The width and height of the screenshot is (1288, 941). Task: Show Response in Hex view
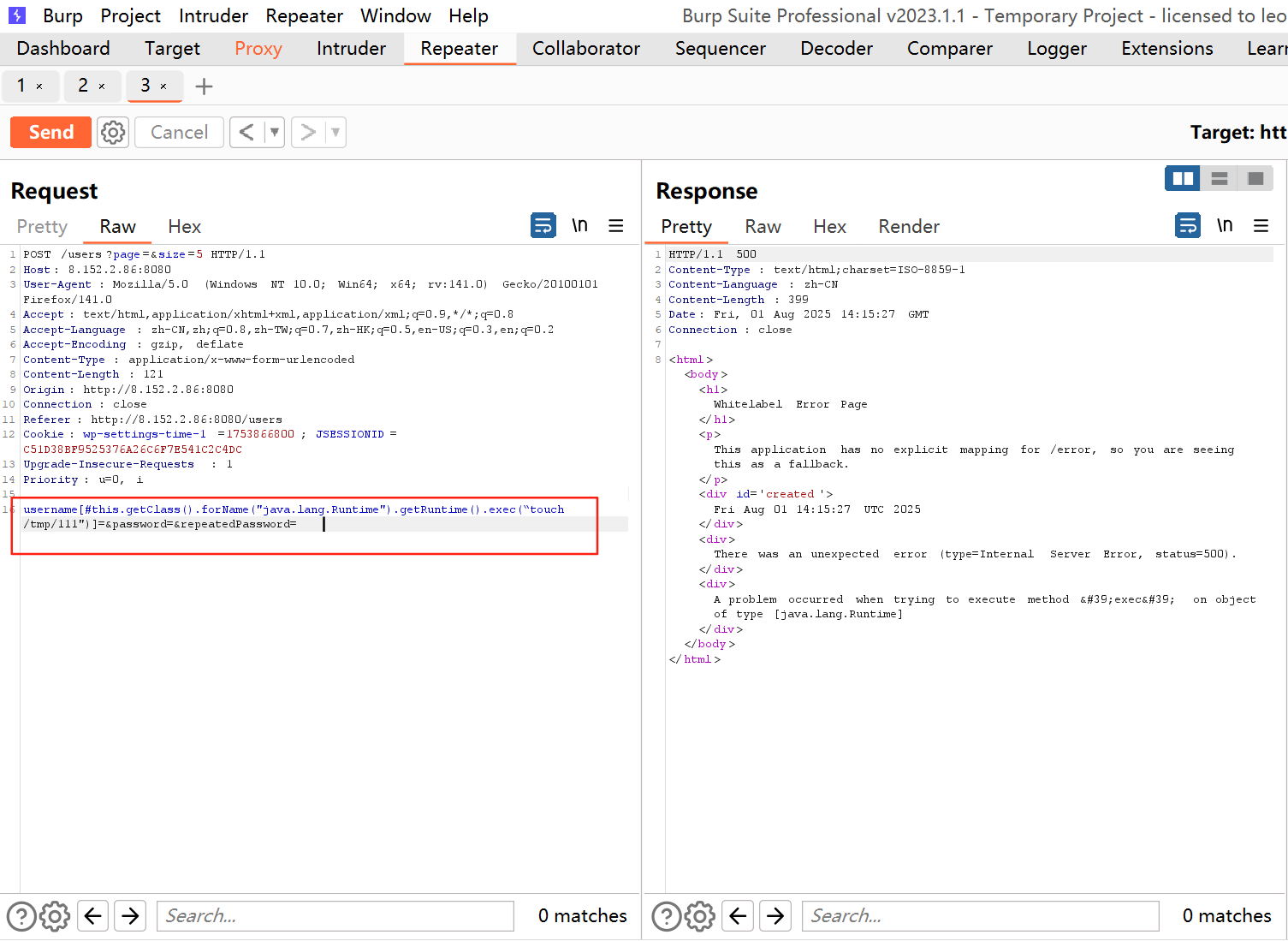pyautogui.click(x=829, y=226)
